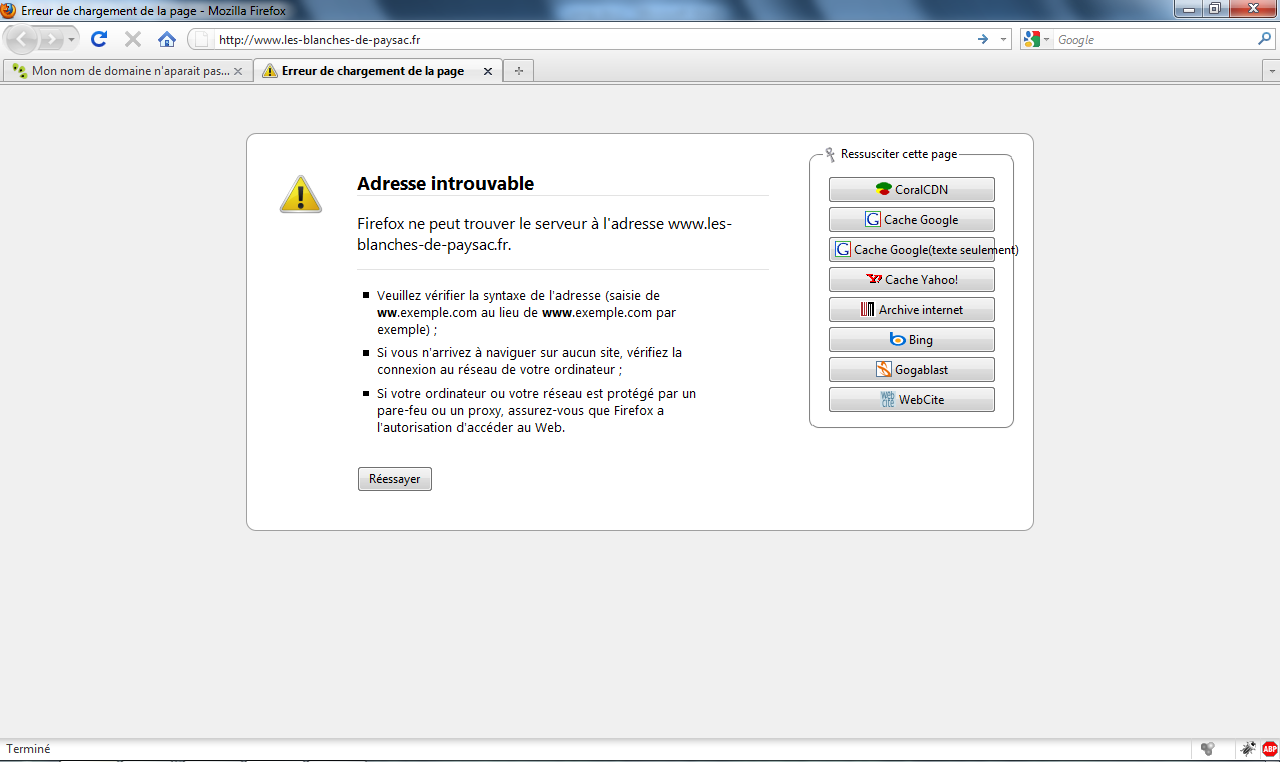The image size is (1284, 762).
Task: Open the Archive internet button
Action: (912, 310)
